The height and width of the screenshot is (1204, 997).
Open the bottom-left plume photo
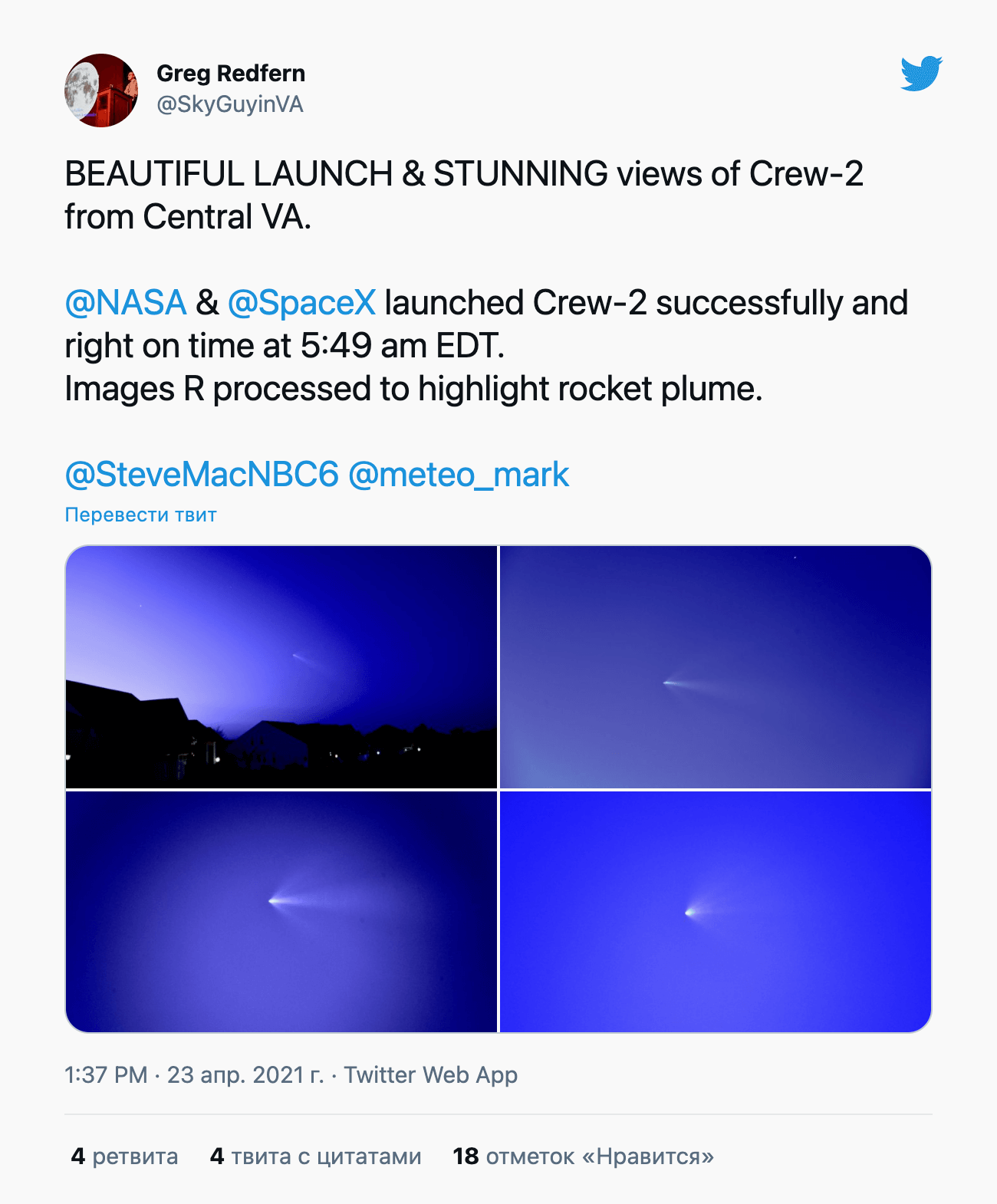tap(281, 912)
